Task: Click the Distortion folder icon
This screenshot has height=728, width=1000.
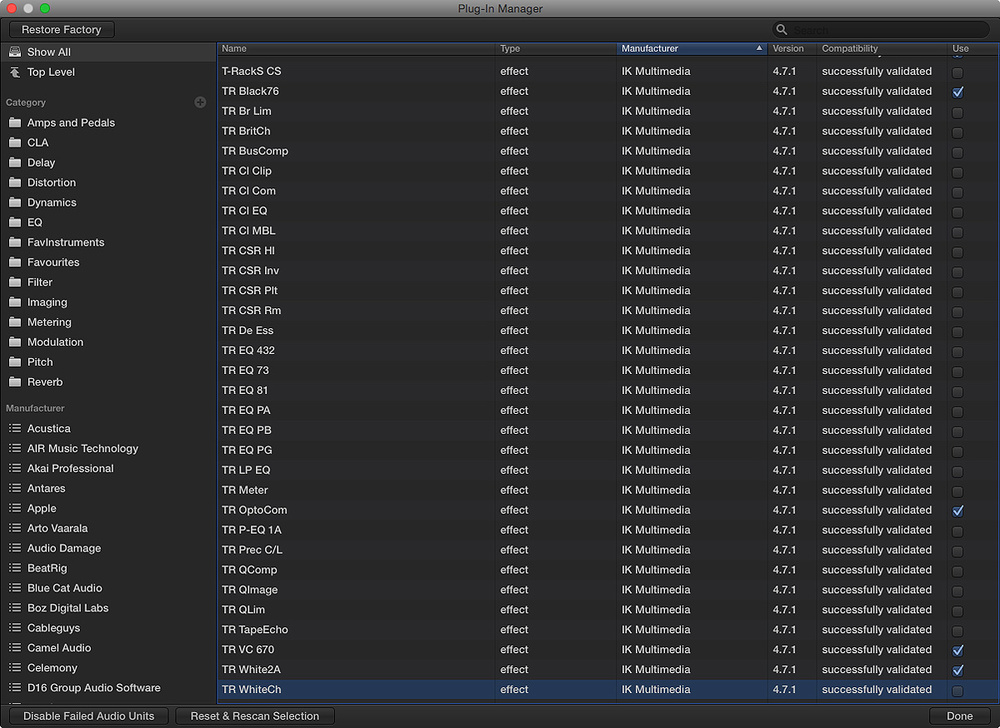Action: click(15, 182)
